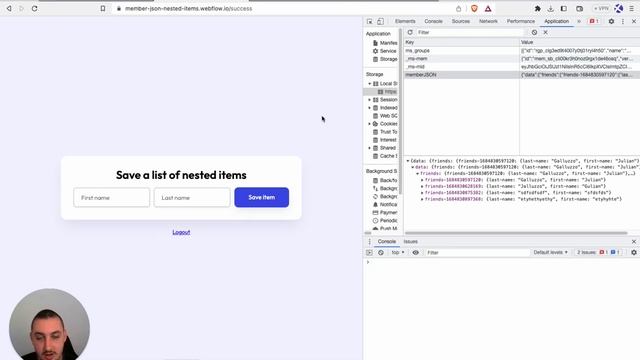Clear all storage with the circle-slash icon

(x=534, y=32)
